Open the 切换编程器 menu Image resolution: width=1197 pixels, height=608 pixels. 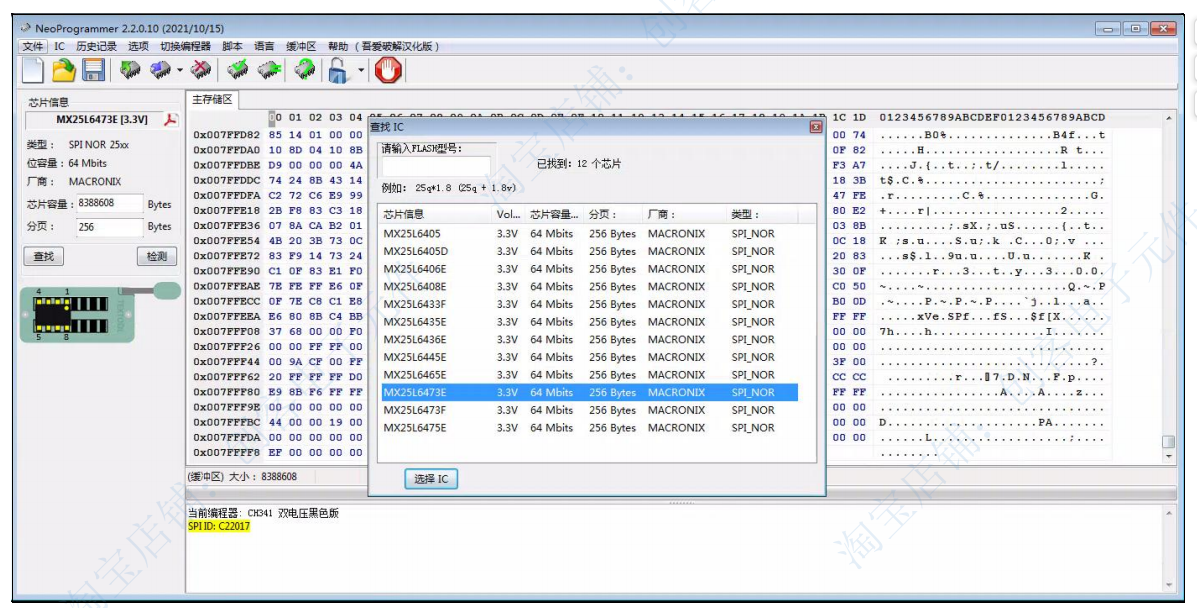[185, 46]
